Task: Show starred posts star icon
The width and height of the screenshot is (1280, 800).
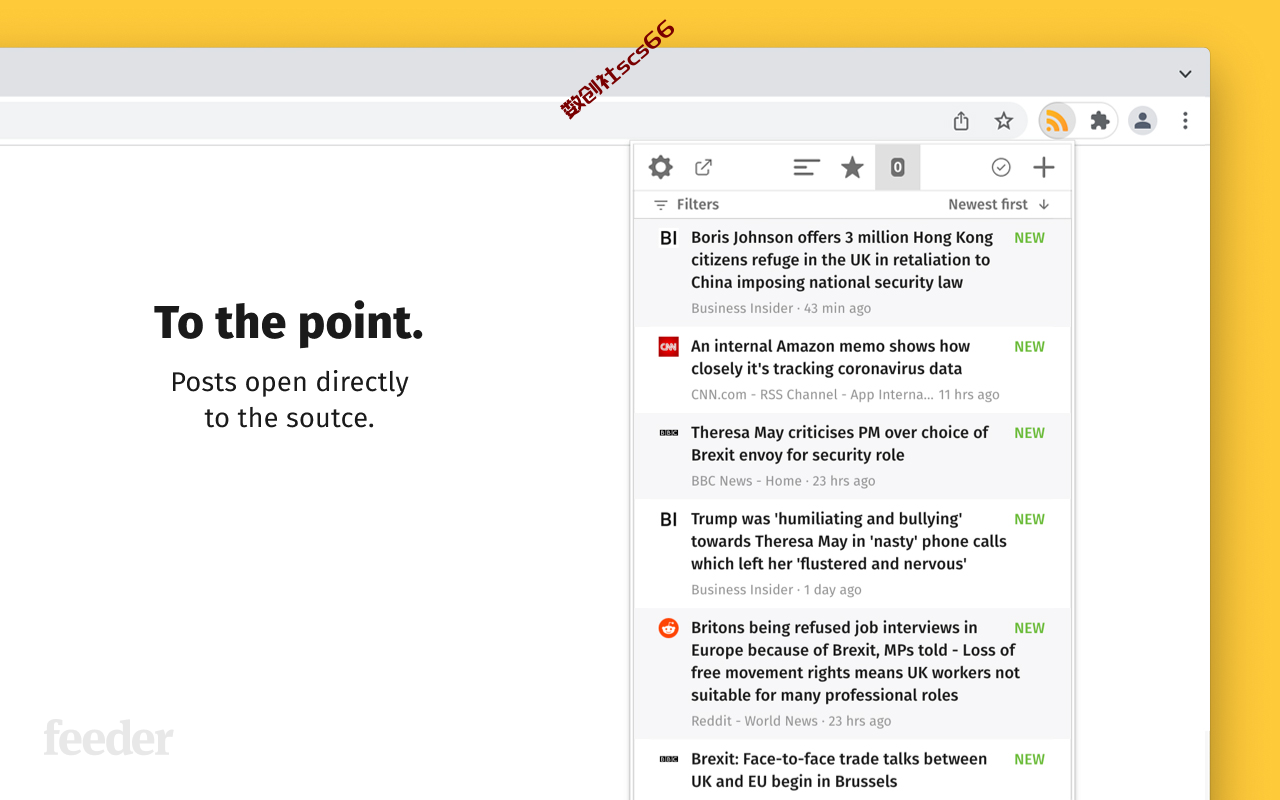Action: pyautogui.click(x=852, y=167)
